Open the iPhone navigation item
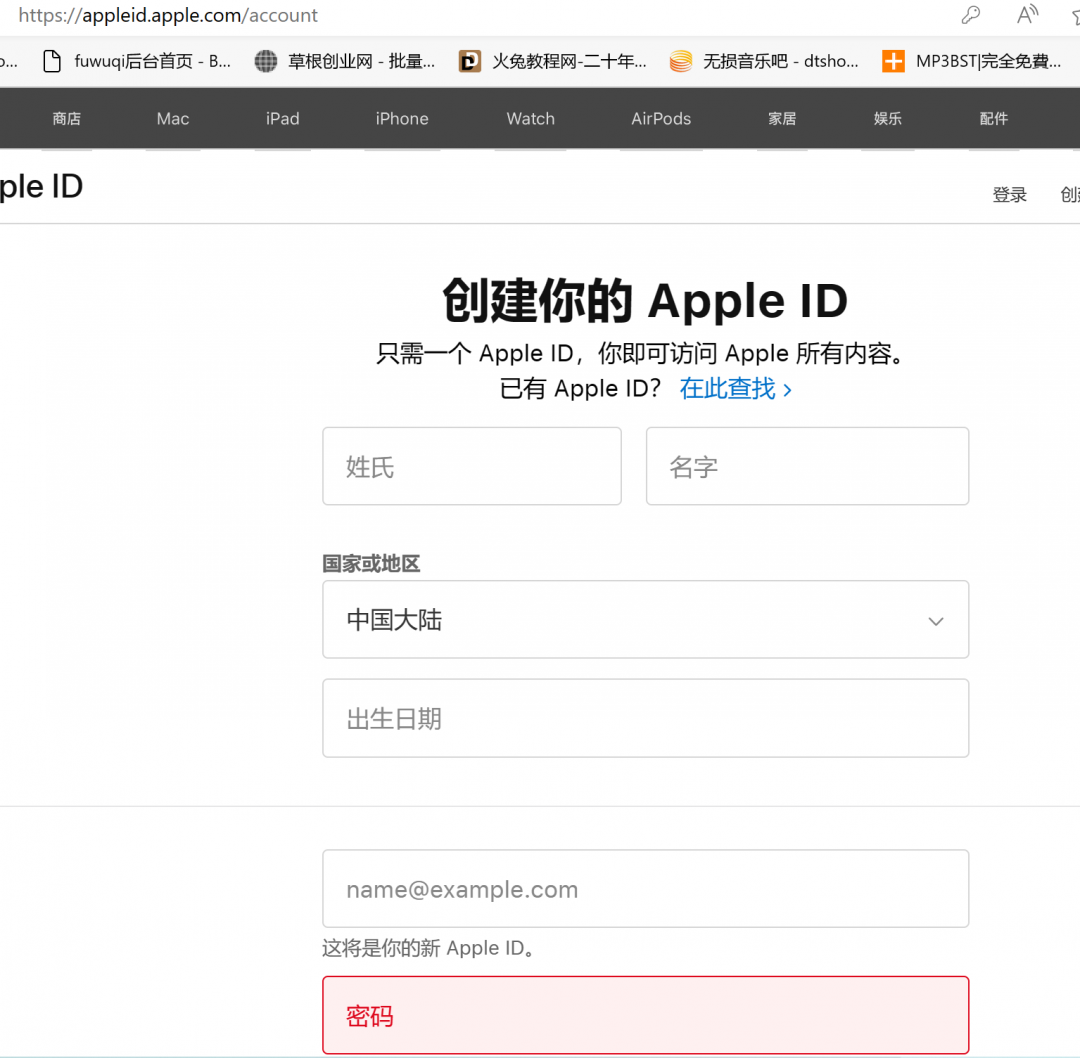Image resolution: width=1080 pixels, height=1058 pixels. coord(402,118)
